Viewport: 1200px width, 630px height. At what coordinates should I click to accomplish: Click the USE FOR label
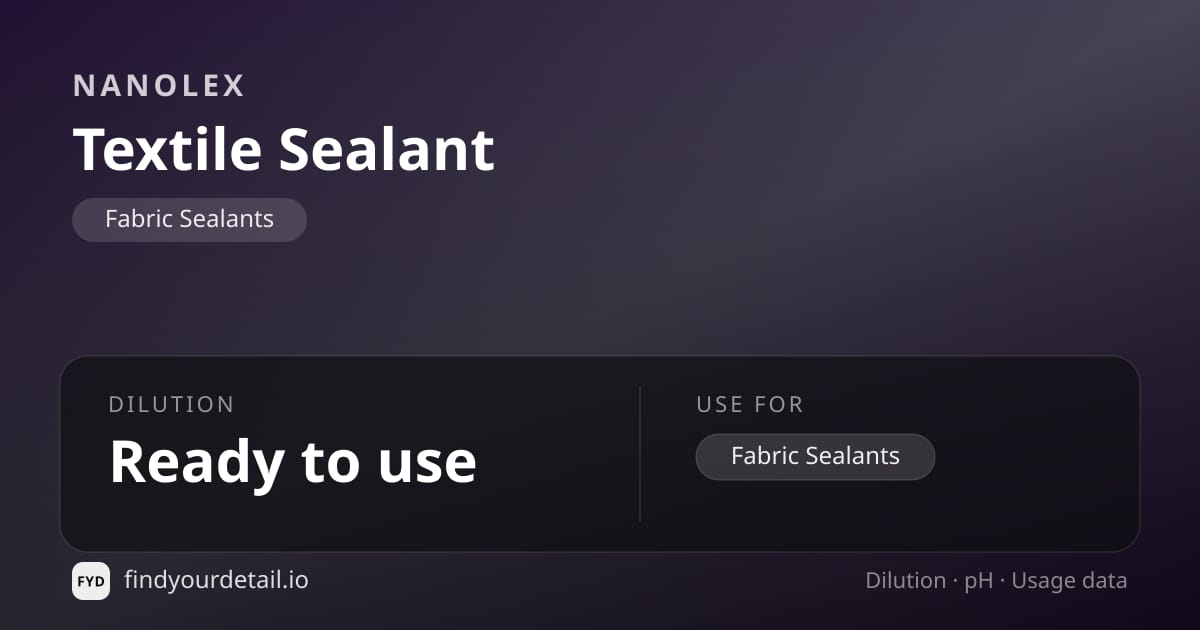(x=750, y=405)
